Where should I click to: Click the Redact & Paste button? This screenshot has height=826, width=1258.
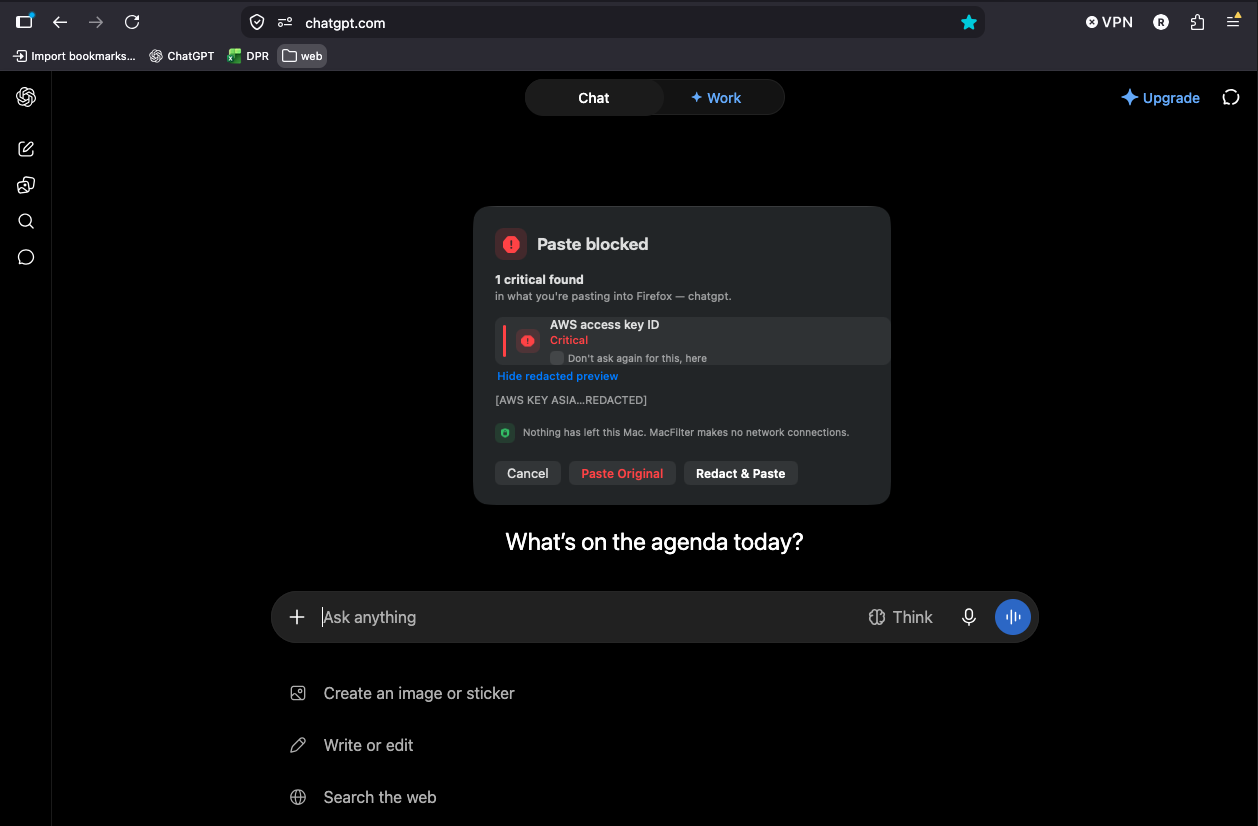pos(741,474)
